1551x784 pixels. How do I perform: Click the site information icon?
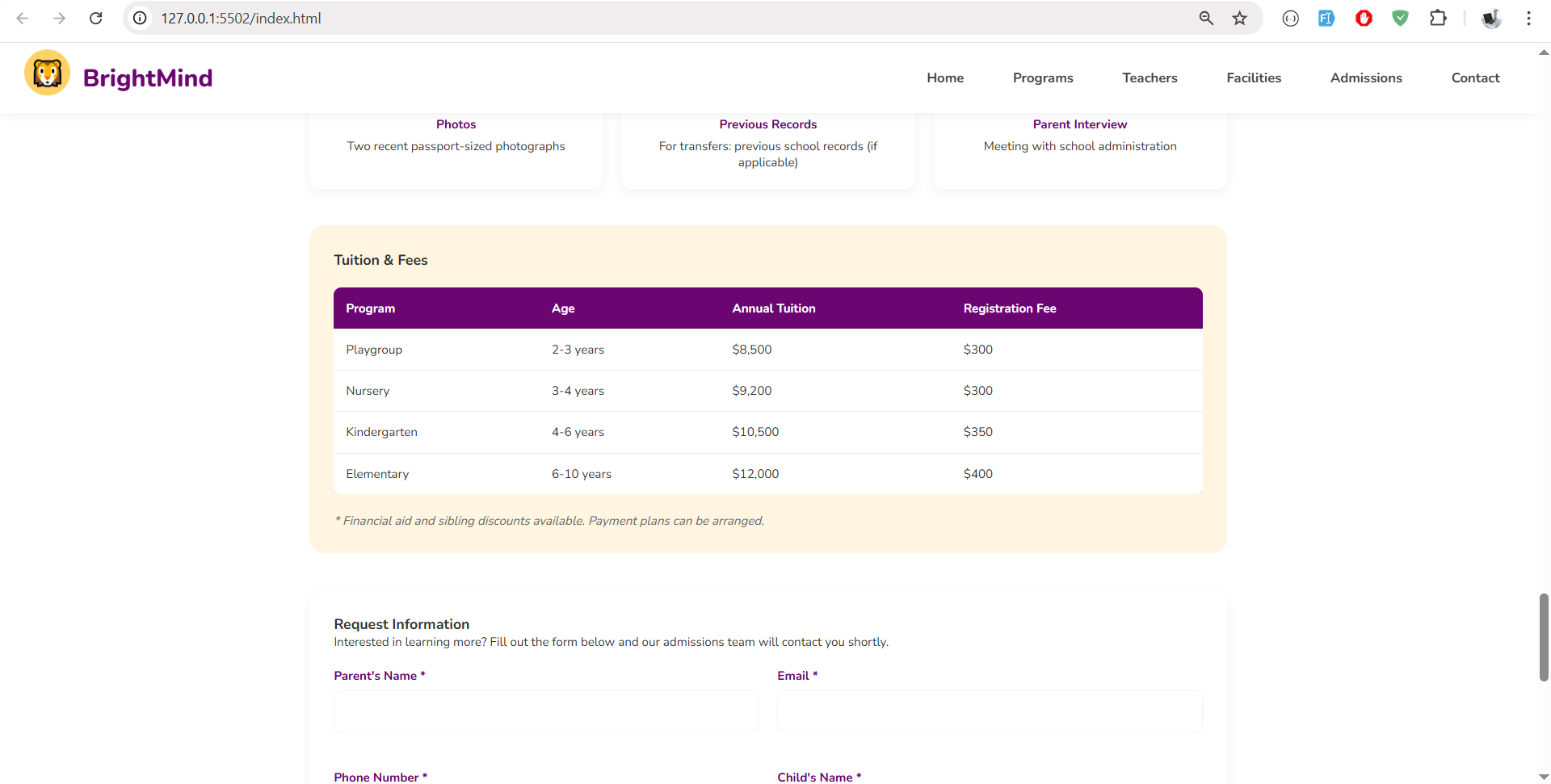pos(141,18)
